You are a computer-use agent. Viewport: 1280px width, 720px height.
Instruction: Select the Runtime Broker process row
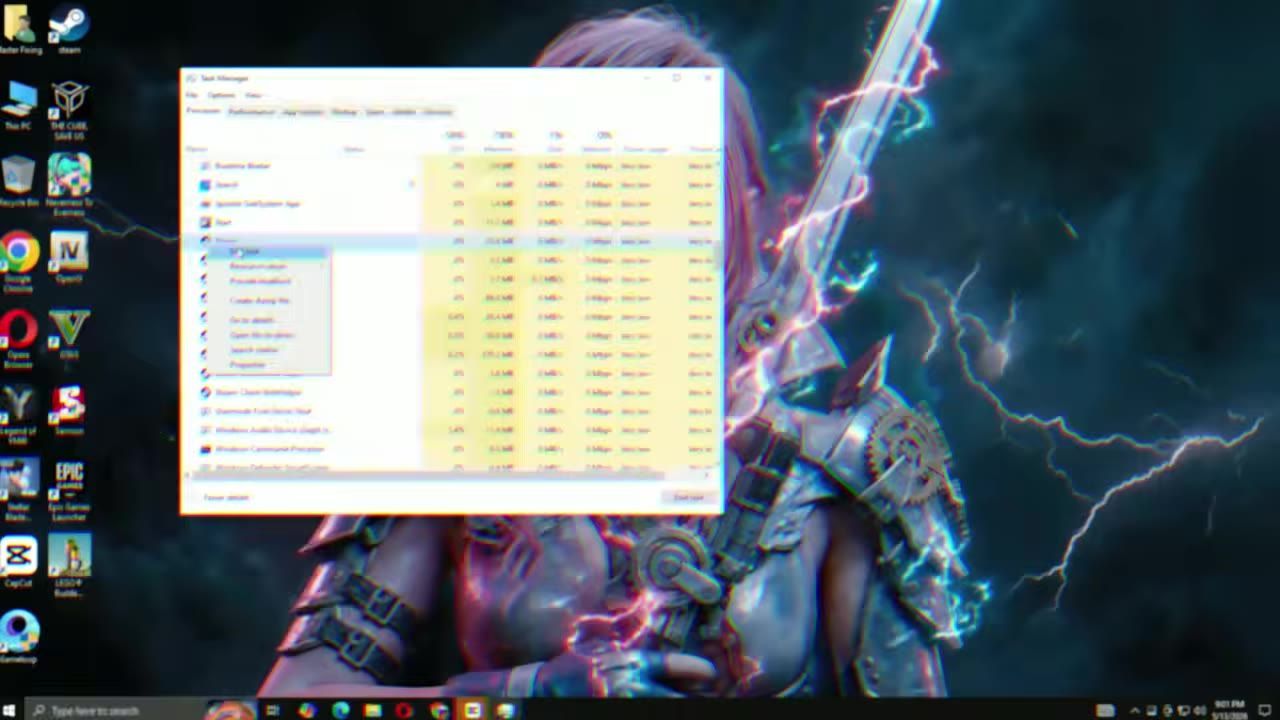click(450, 165)
